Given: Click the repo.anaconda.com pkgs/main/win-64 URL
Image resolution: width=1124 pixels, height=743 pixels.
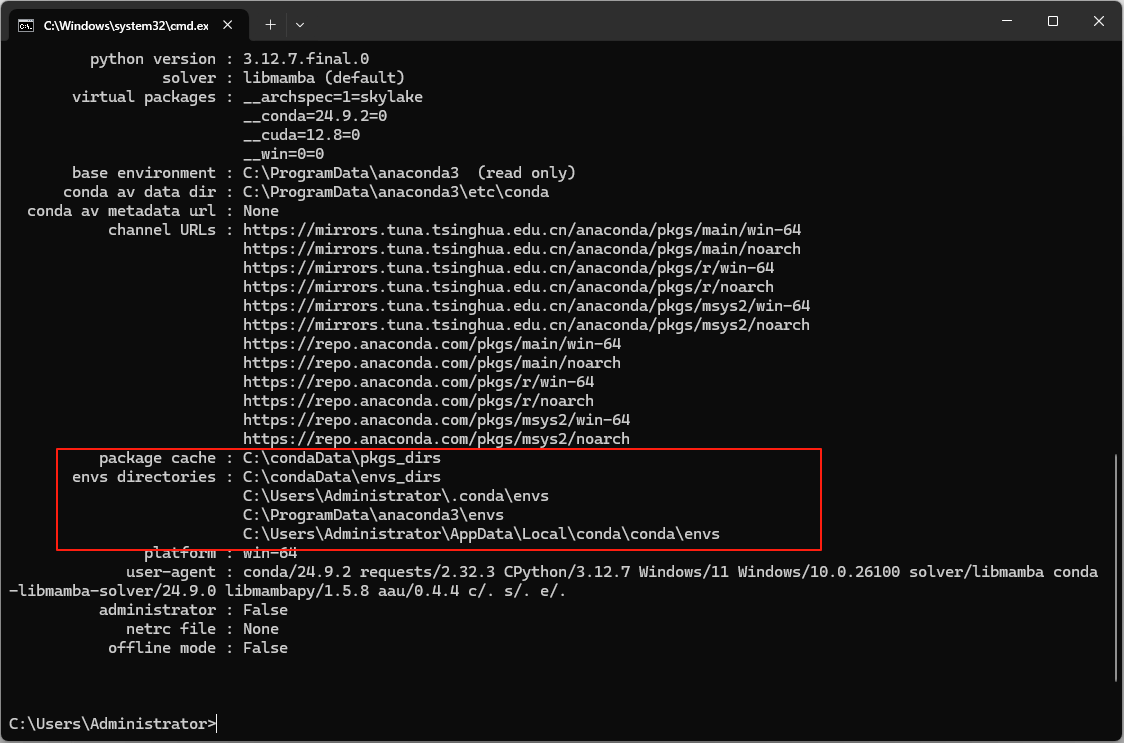Looking at the screenshot, I should pos(432,344).
